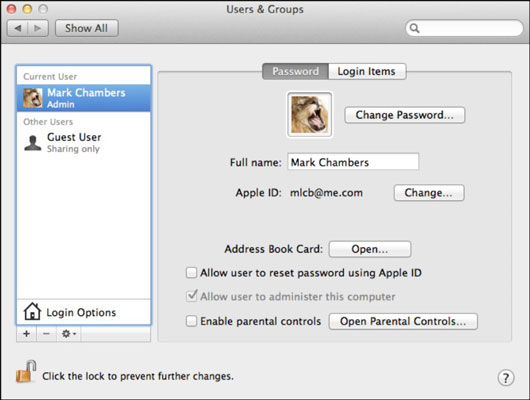Check Enable parental controls
Screen dimensions: 530x400
[191, 321]
